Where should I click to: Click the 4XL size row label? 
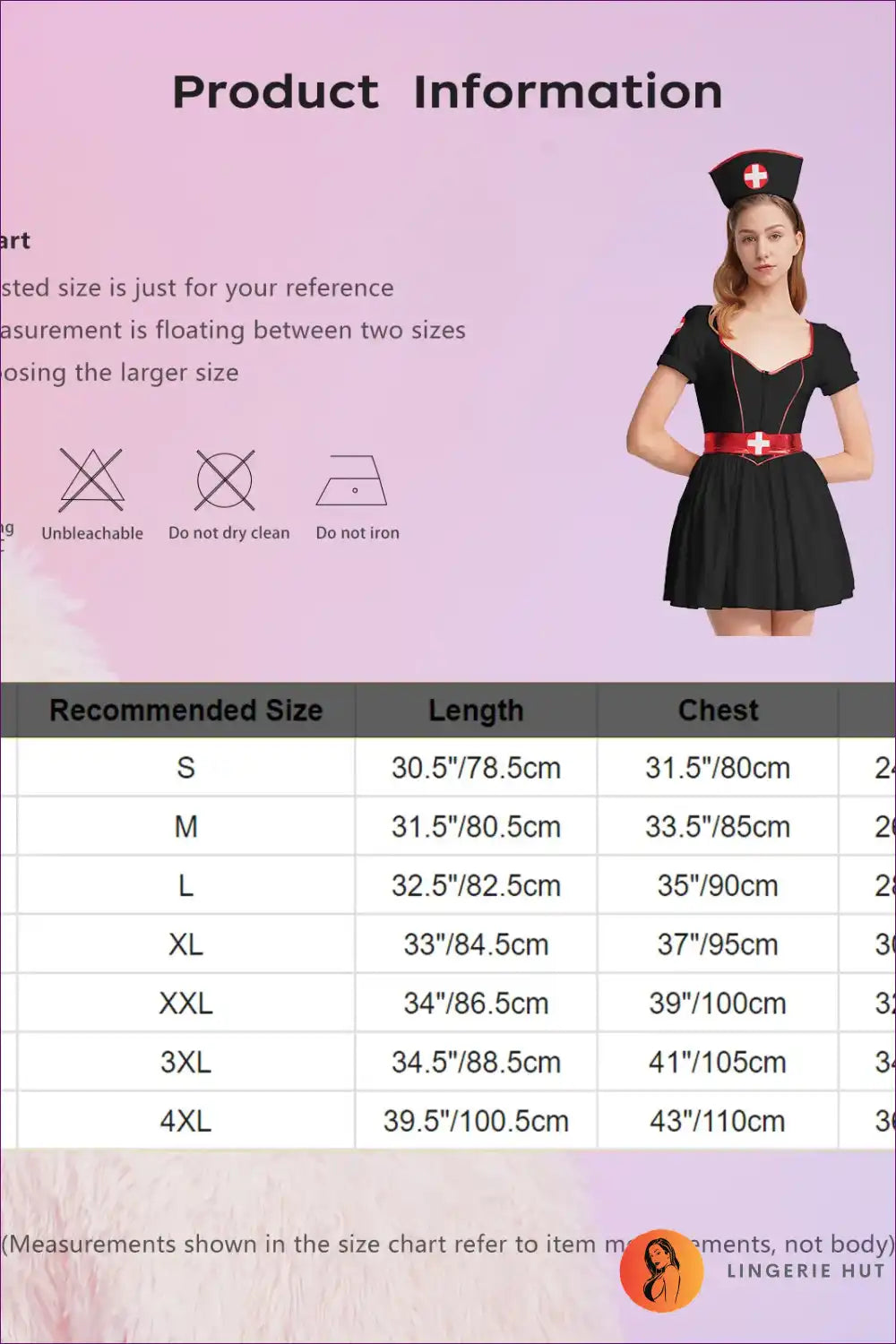pyautogui.click(x=185, y=1121)
